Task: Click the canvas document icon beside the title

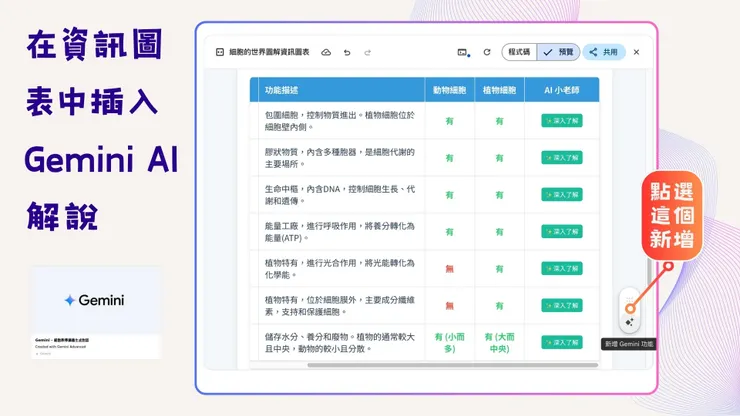Action: (219, 52)
